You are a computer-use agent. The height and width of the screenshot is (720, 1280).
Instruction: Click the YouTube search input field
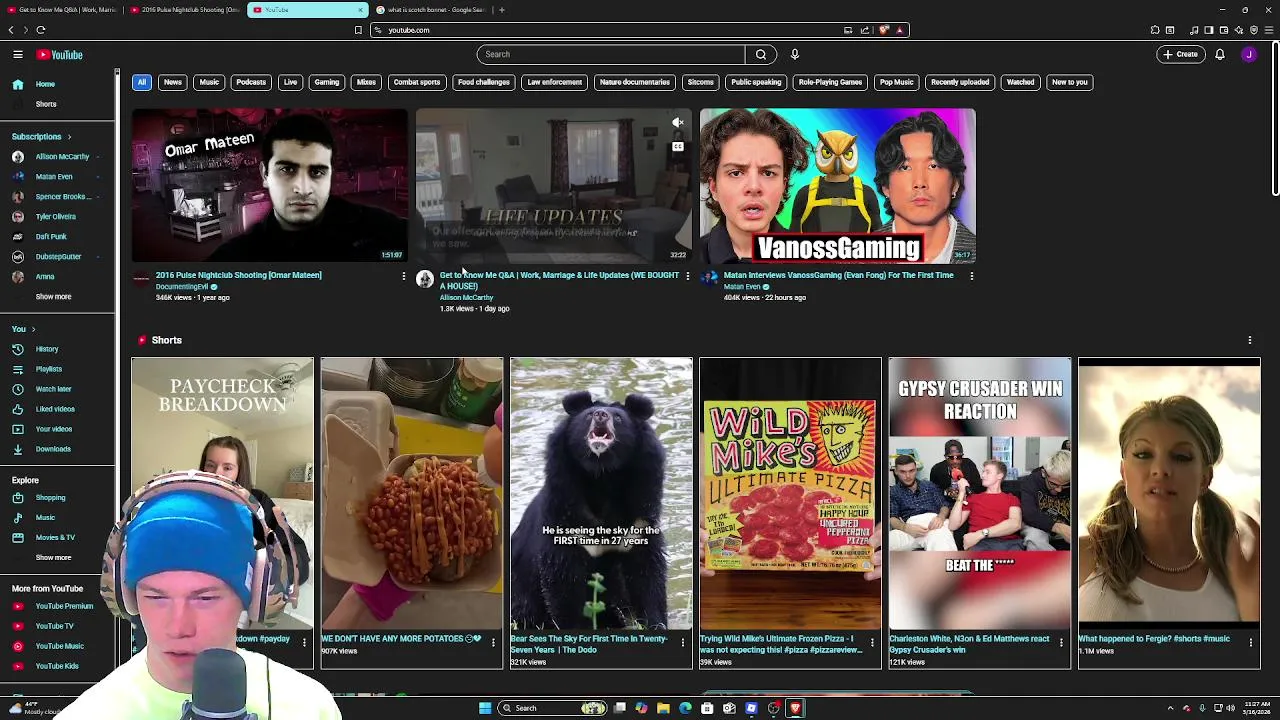(x=611, y=54)
